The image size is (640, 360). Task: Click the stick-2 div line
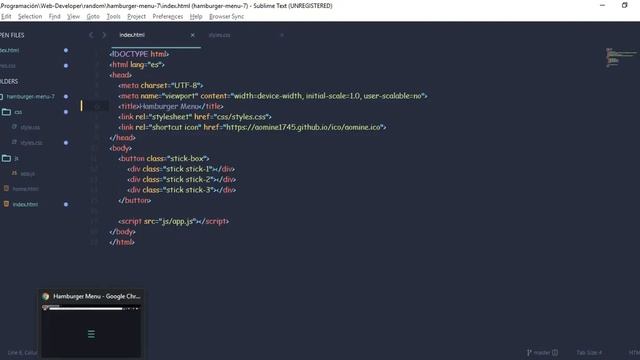tap(182, 179)
